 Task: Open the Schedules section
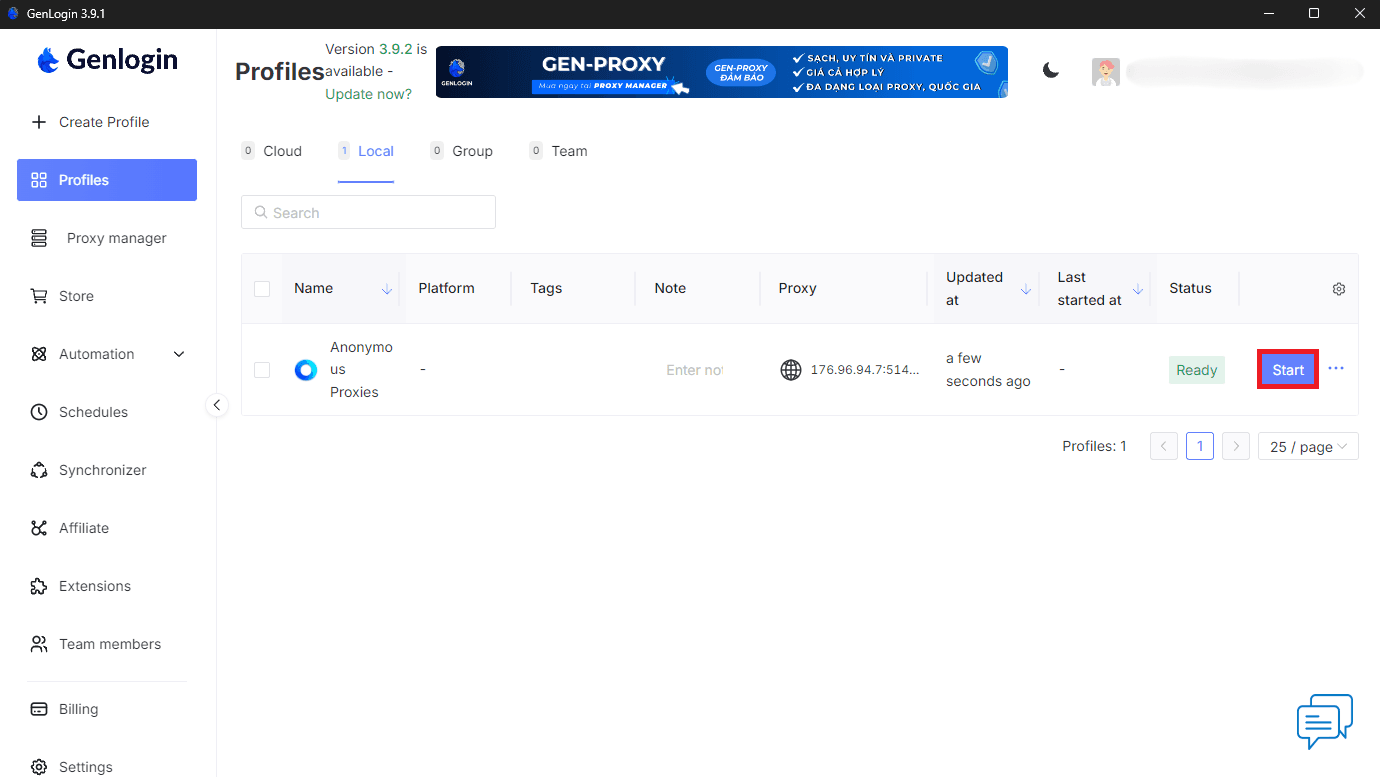pos(93,411)
